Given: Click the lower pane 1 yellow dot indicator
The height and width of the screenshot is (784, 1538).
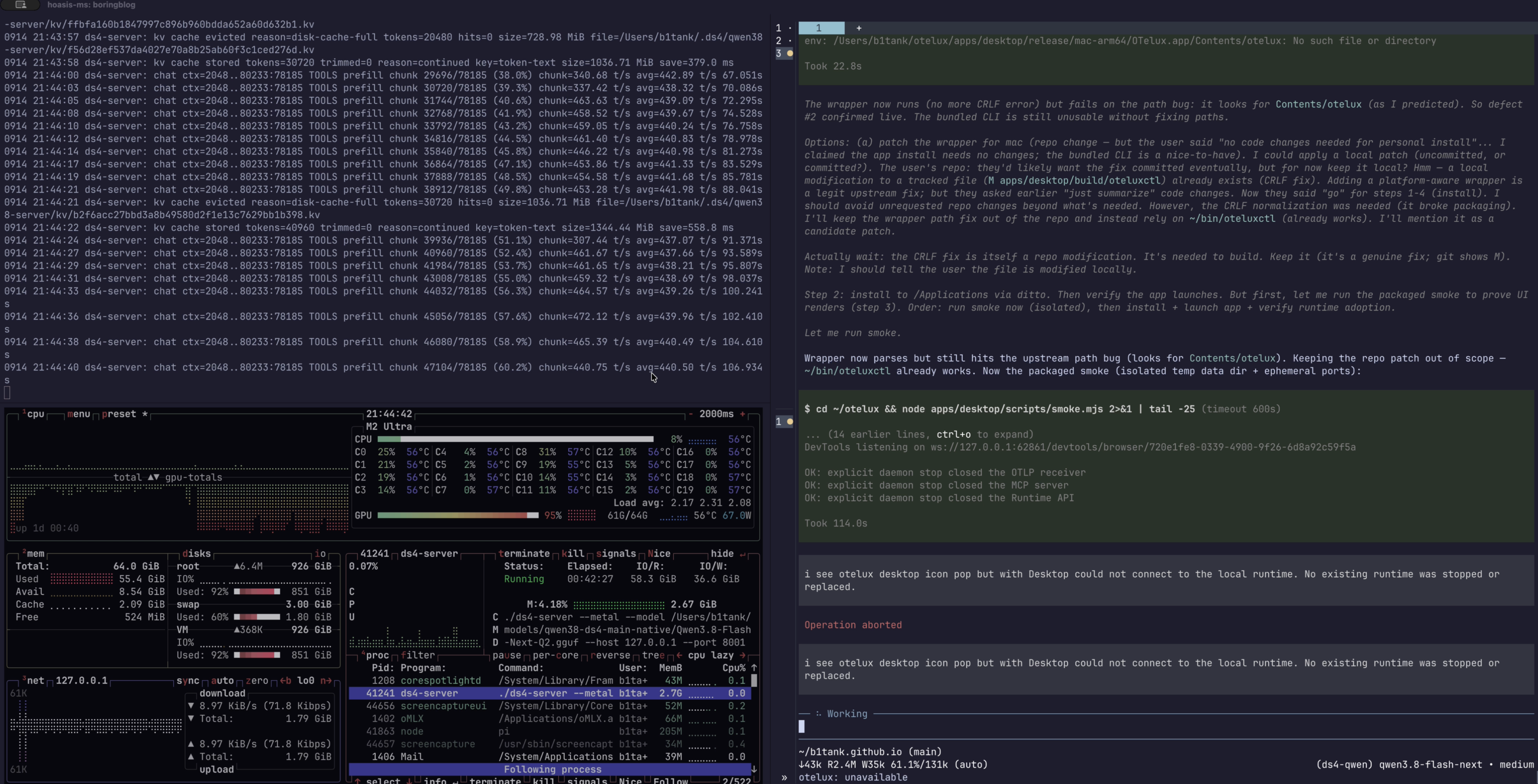Looking at the screenshot, I should (x=790, y=422).
